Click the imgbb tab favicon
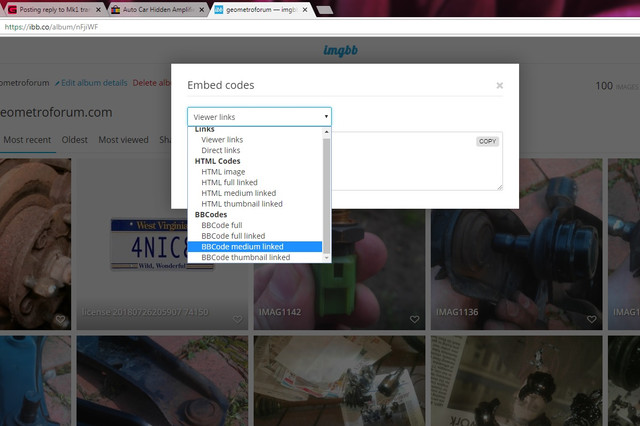640x426 pixels. click(219, 9)
